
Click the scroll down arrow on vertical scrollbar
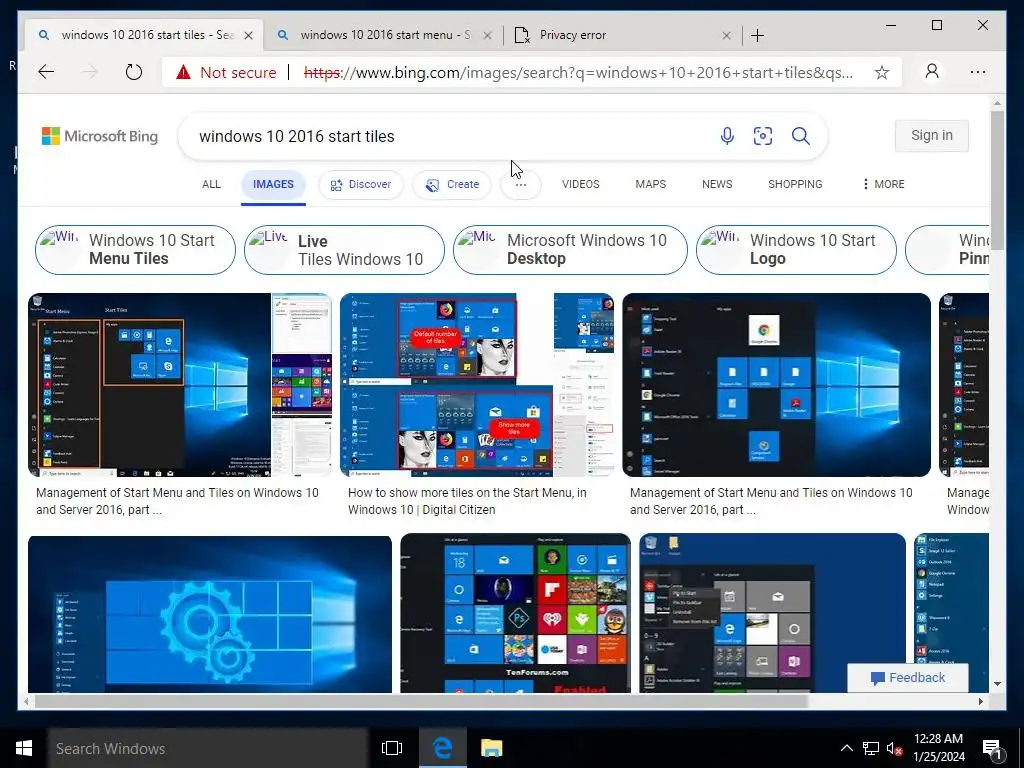tap(997, 684)
